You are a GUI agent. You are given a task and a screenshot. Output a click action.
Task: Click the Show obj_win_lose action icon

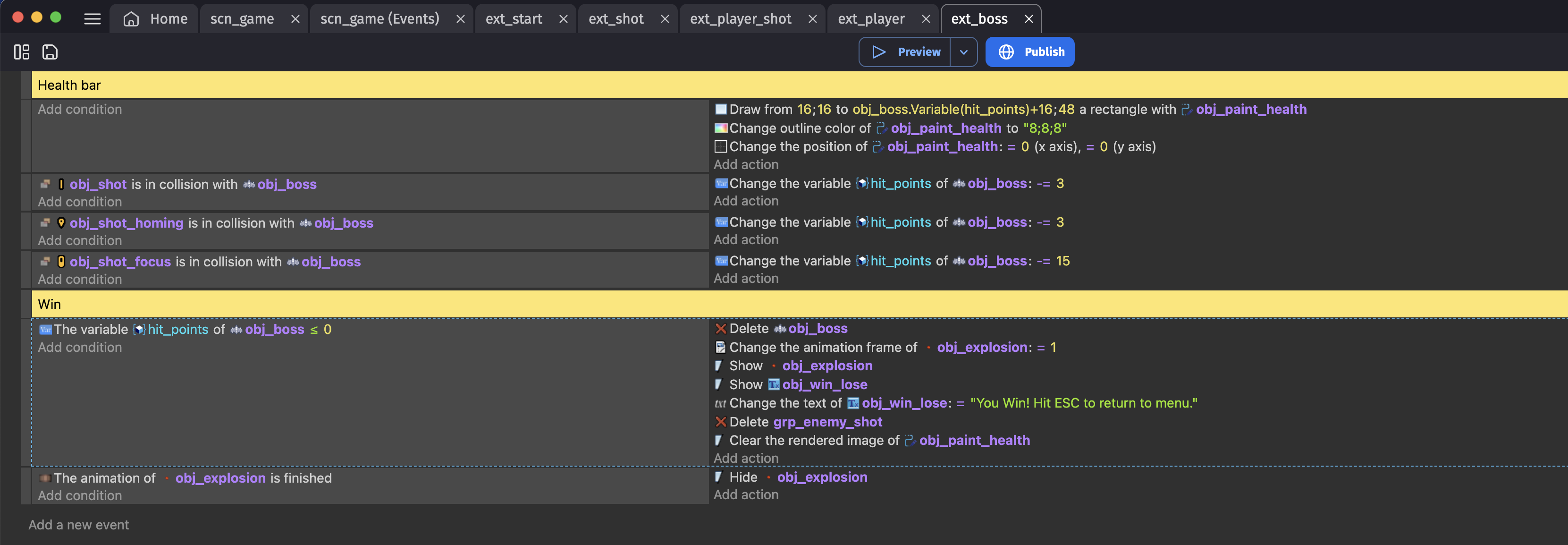coord(719,385)
